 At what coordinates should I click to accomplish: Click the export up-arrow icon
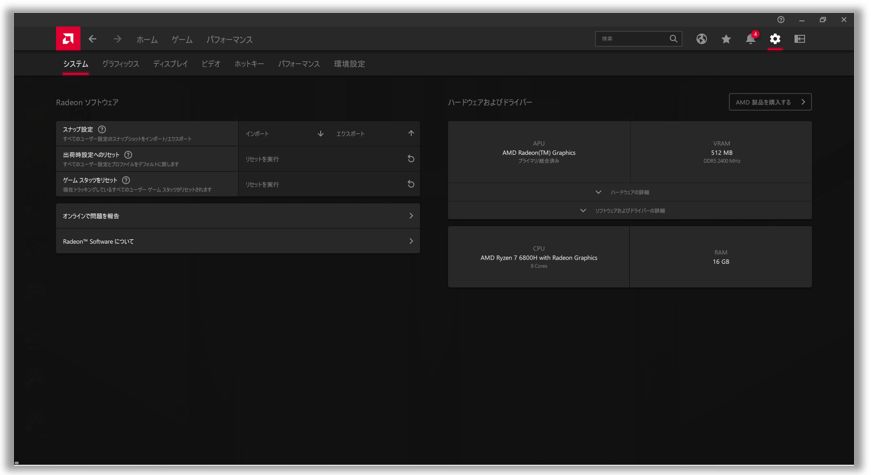pyautogui.click(x=411, y=133)
